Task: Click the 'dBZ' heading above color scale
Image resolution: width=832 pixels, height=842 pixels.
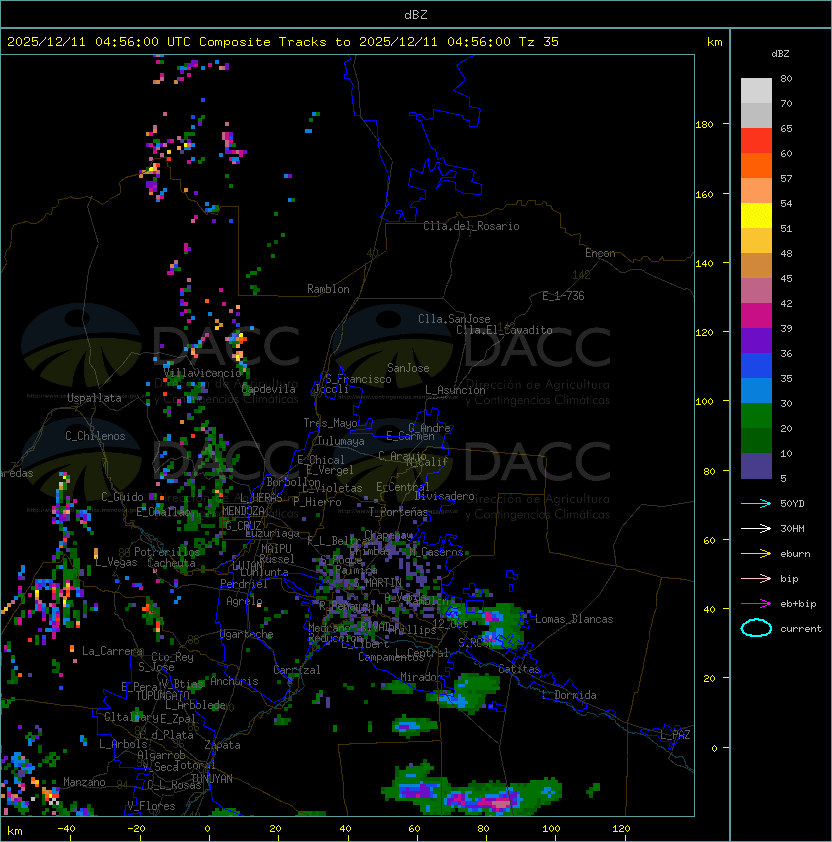Action: tap(780, 54)
